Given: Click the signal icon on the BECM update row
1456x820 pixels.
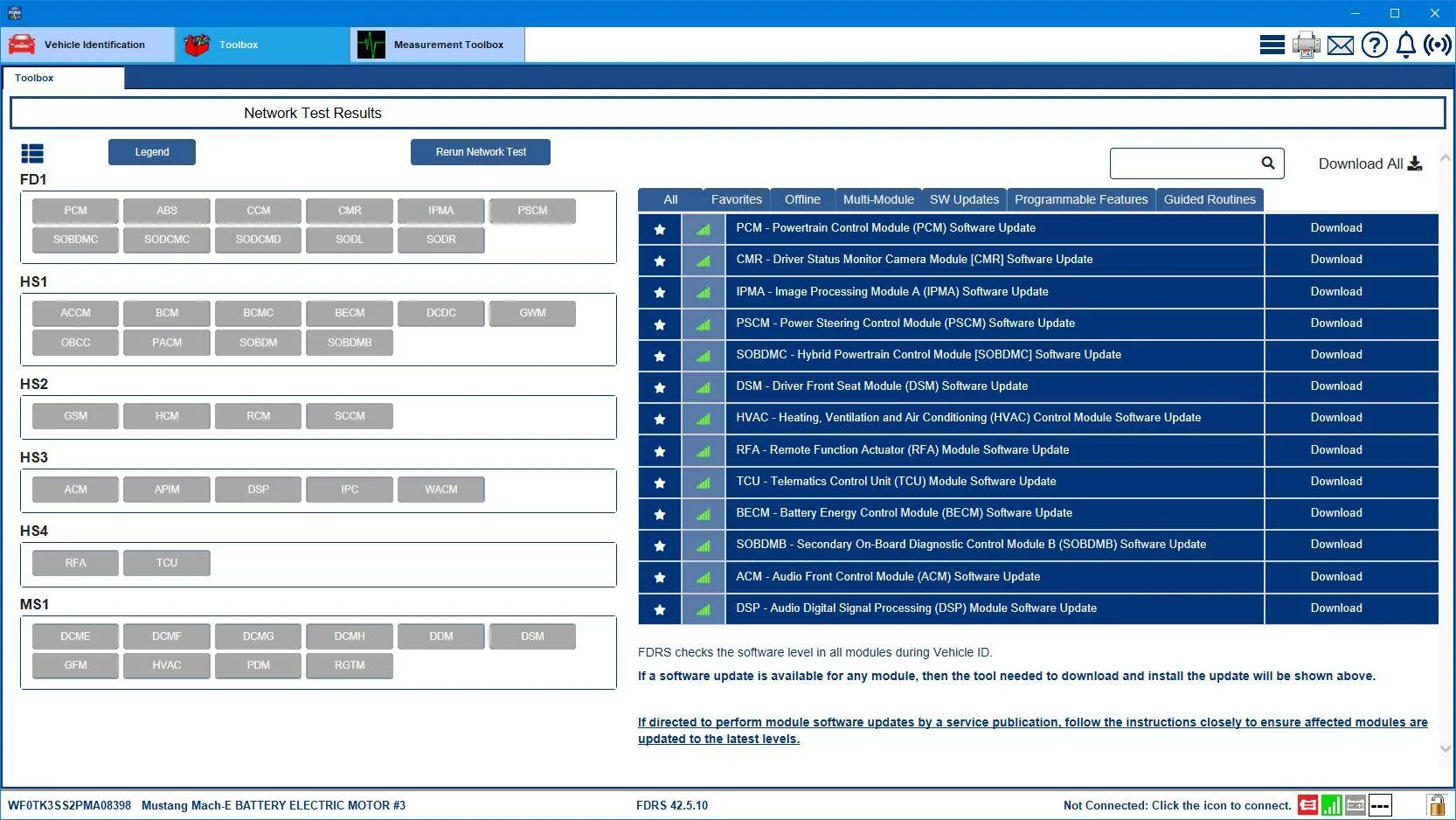Looking at the screenshot, I should (x=704, y=514).
